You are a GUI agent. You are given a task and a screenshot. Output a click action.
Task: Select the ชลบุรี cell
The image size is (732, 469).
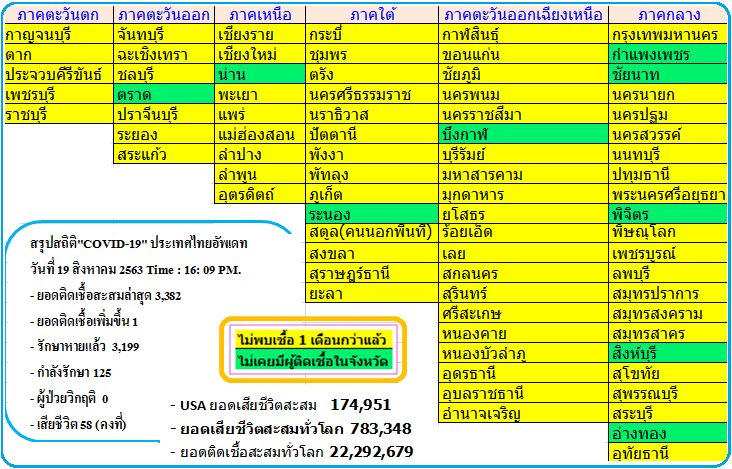point(164,74)
